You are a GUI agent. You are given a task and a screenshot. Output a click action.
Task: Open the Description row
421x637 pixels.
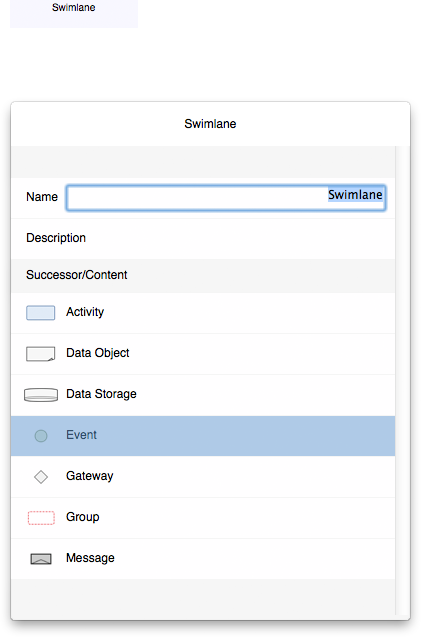(203, 238)
